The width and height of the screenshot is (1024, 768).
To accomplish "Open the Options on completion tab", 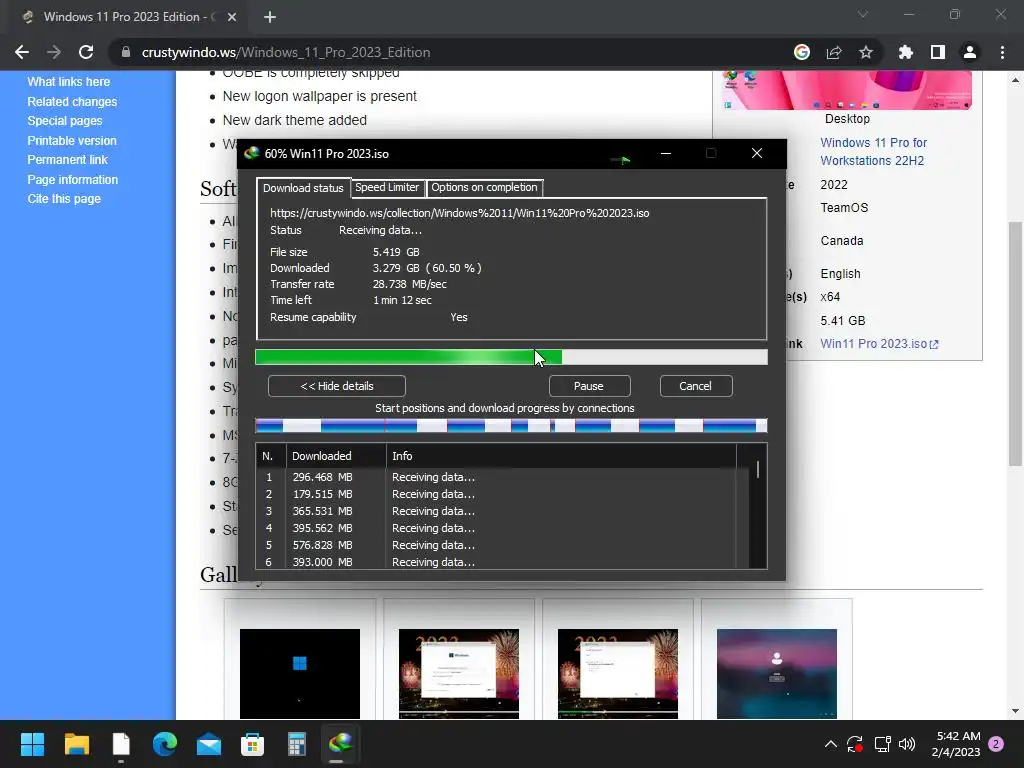I will 484,187.
